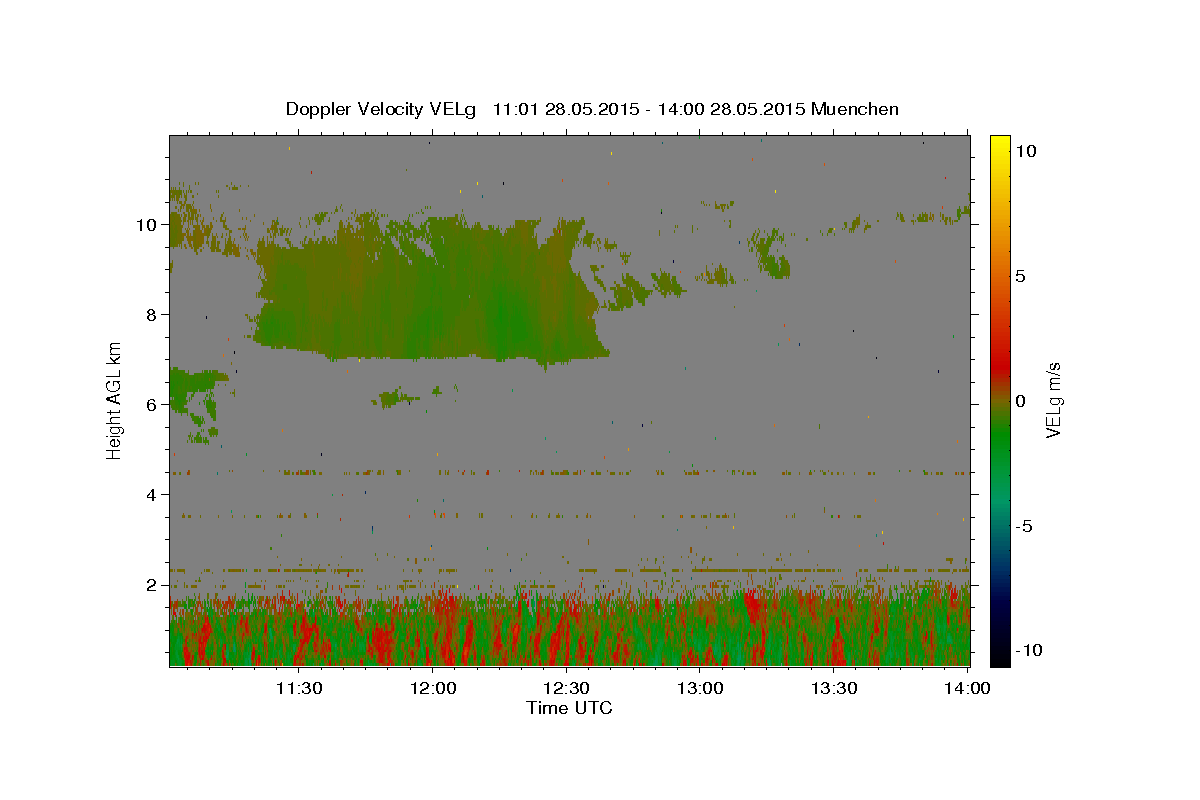Click the colorbar value -5 label
This screenshot has width=1200, height=800.
tap(1025, 526)
